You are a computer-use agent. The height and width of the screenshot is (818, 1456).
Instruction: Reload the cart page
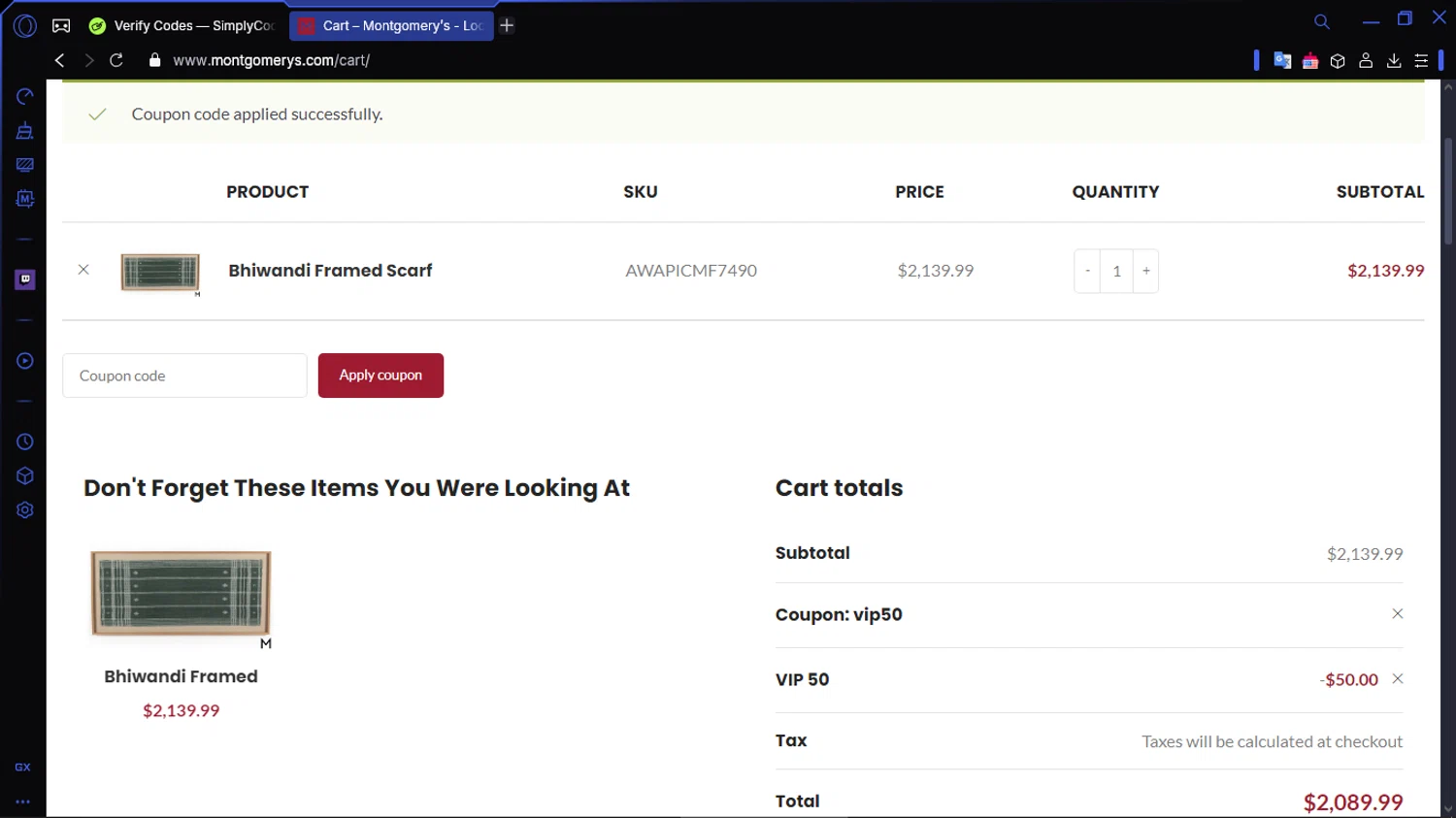(x=116, y=60)
